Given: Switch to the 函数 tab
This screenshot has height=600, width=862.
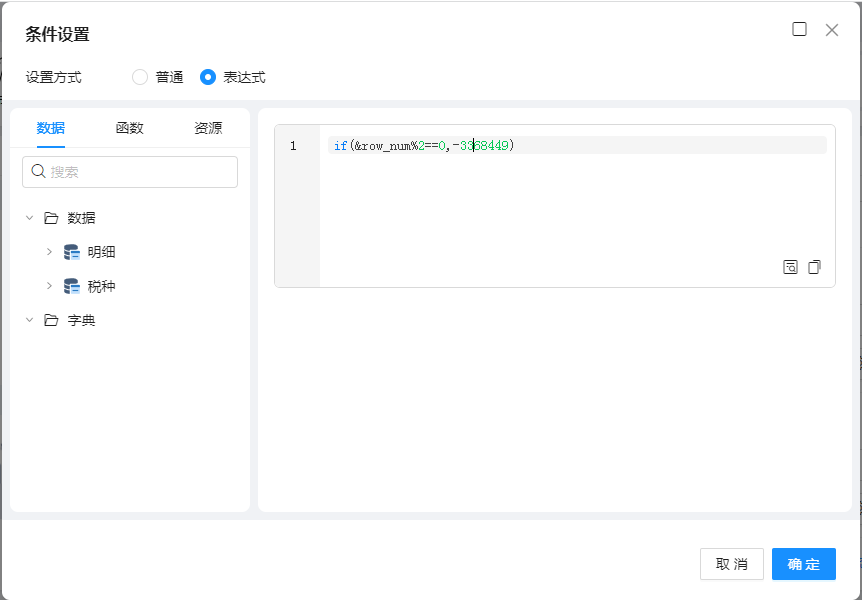Looking at the screenshot, I should point(130,128).
